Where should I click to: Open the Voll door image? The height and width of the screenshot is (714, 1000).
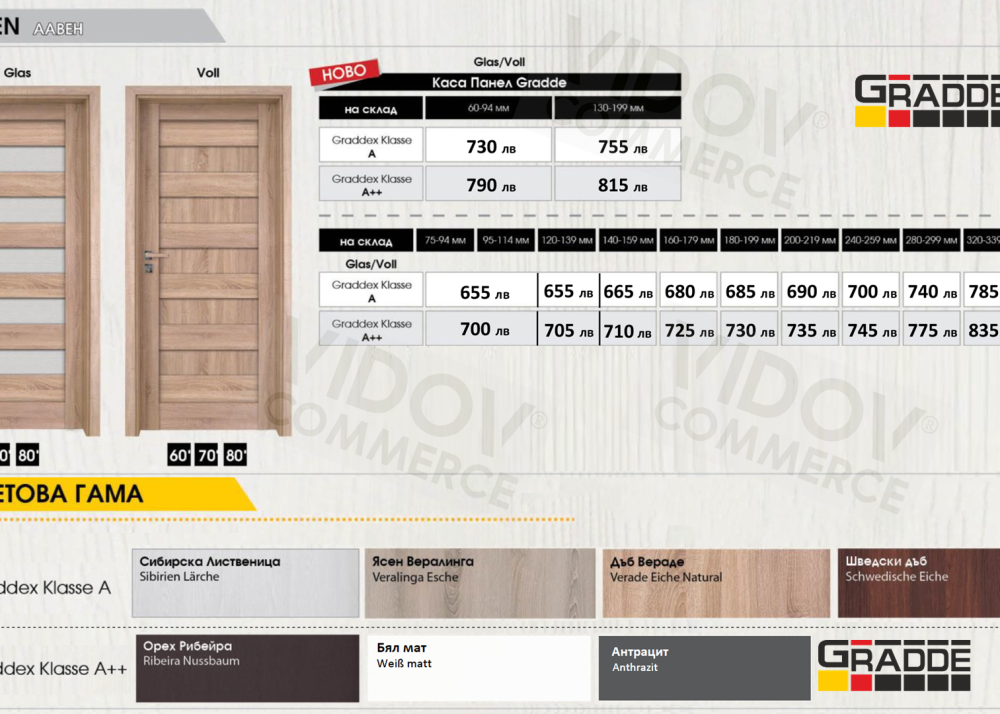pos(208,262)
